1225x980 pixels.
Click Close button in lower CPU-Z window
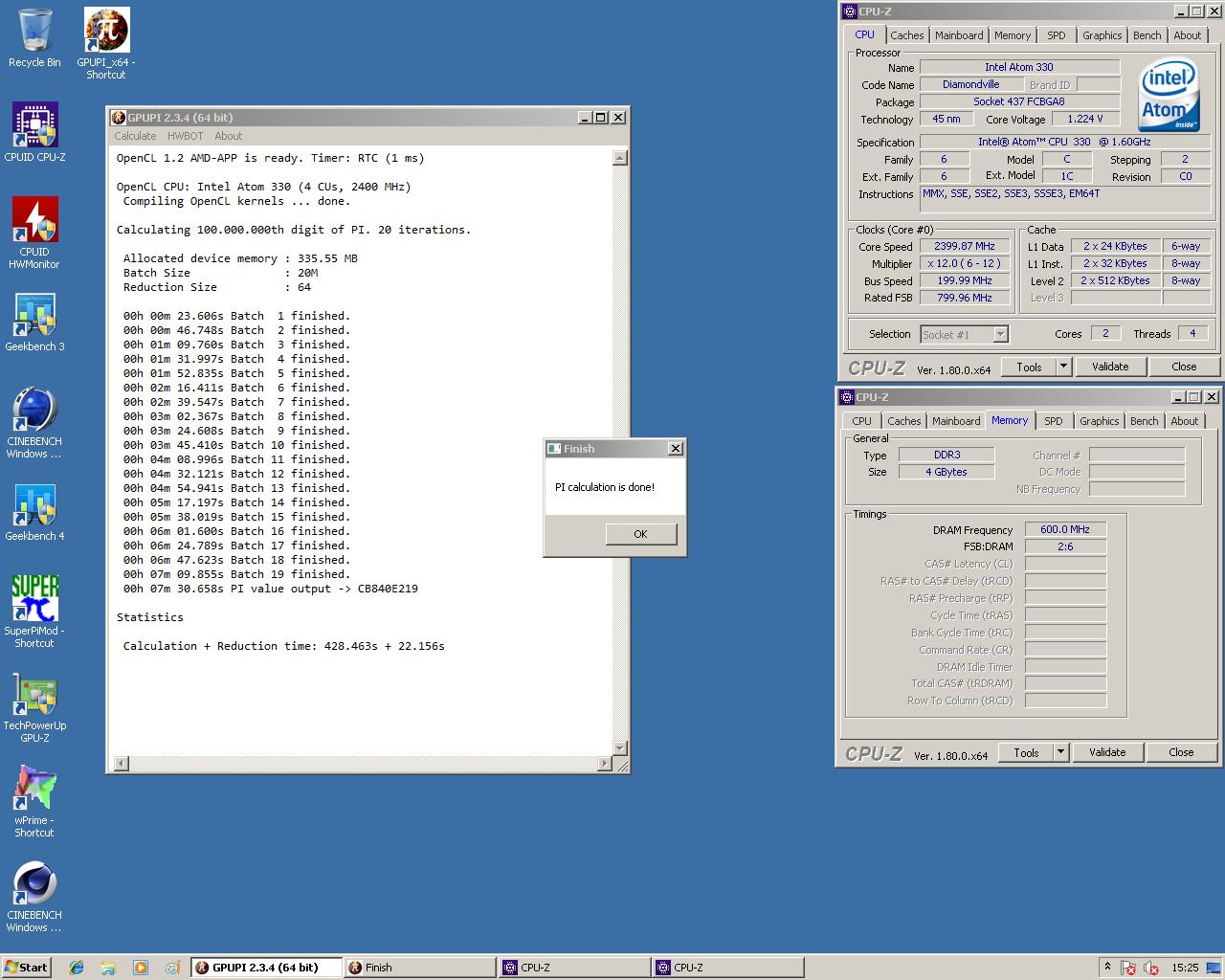(1181, 752)
